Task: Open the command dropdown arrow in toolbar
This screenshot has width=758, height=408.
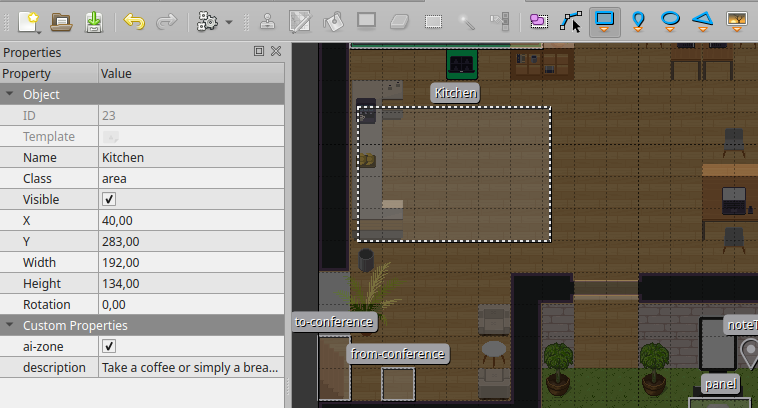Action: (230, 21)
